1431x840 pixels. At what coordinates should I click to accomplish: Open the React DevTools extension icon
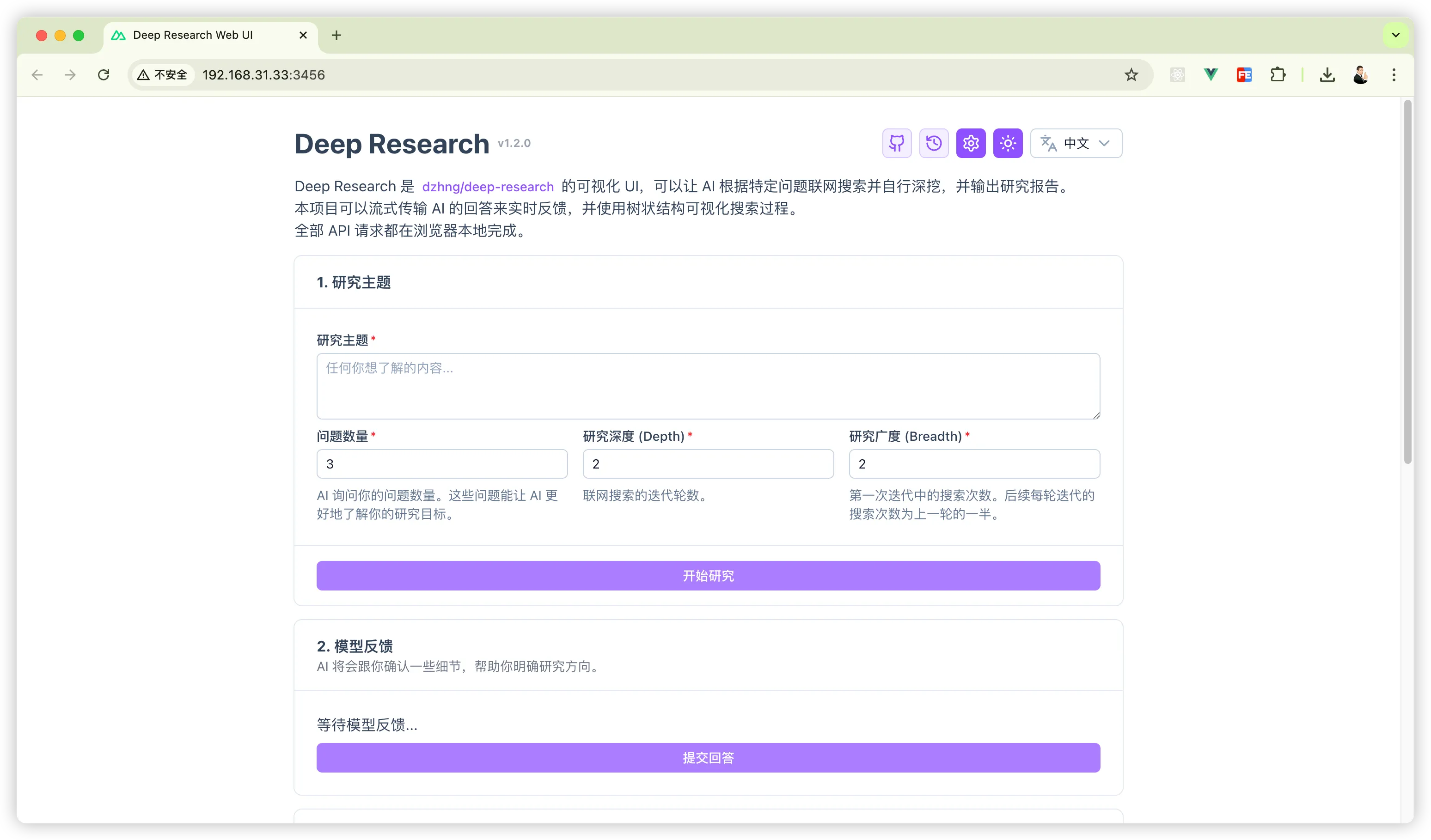pyautogui.click(x=1177, y=75)
